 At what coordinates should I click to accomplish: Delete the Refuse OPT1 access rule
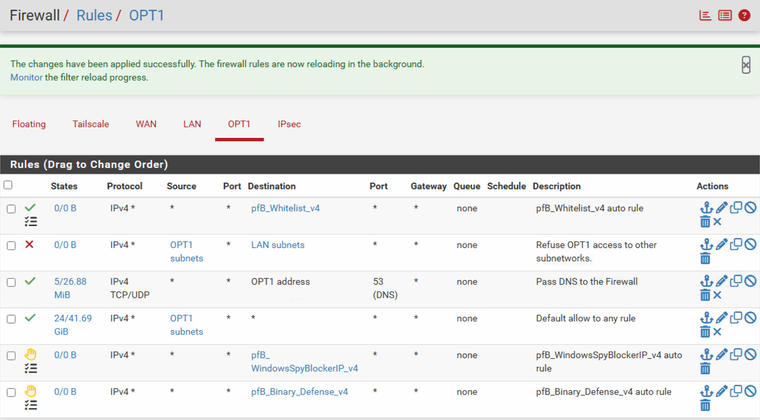point(705,258)
